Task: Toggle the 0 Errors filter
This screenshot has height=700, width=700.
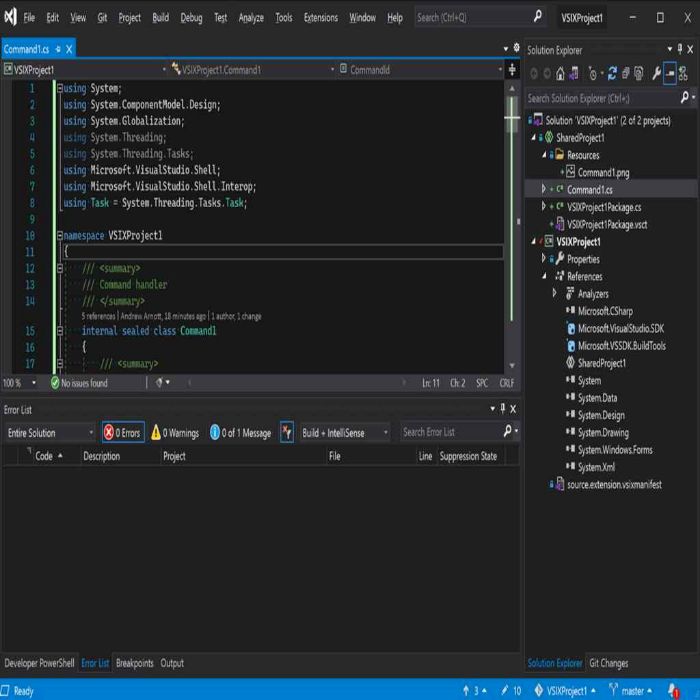Action: pyautogui.click(x=123, y=432)
